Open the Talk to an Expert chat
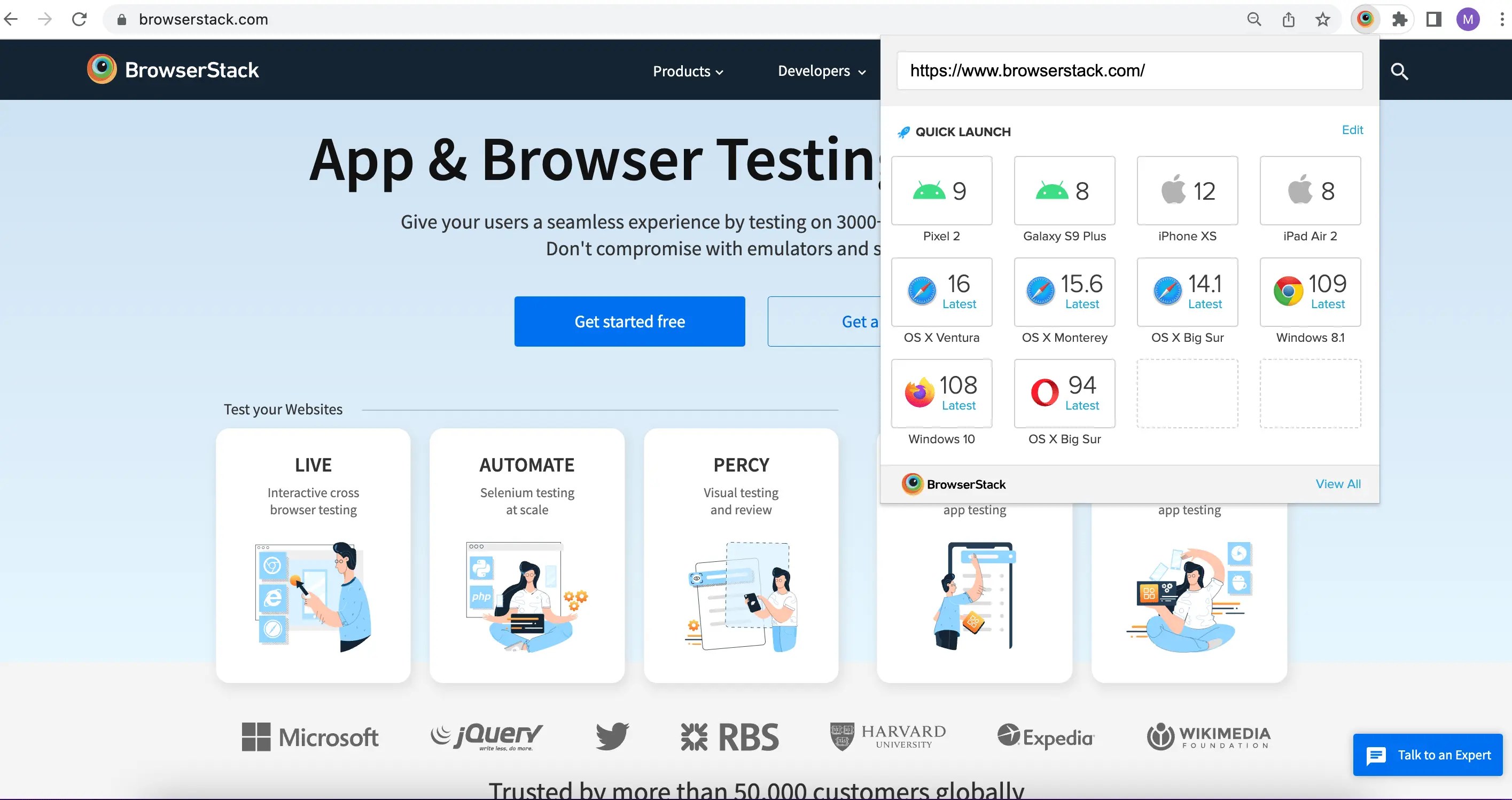The width and height of the screenshot is (1512, 800). point(1428,755)
